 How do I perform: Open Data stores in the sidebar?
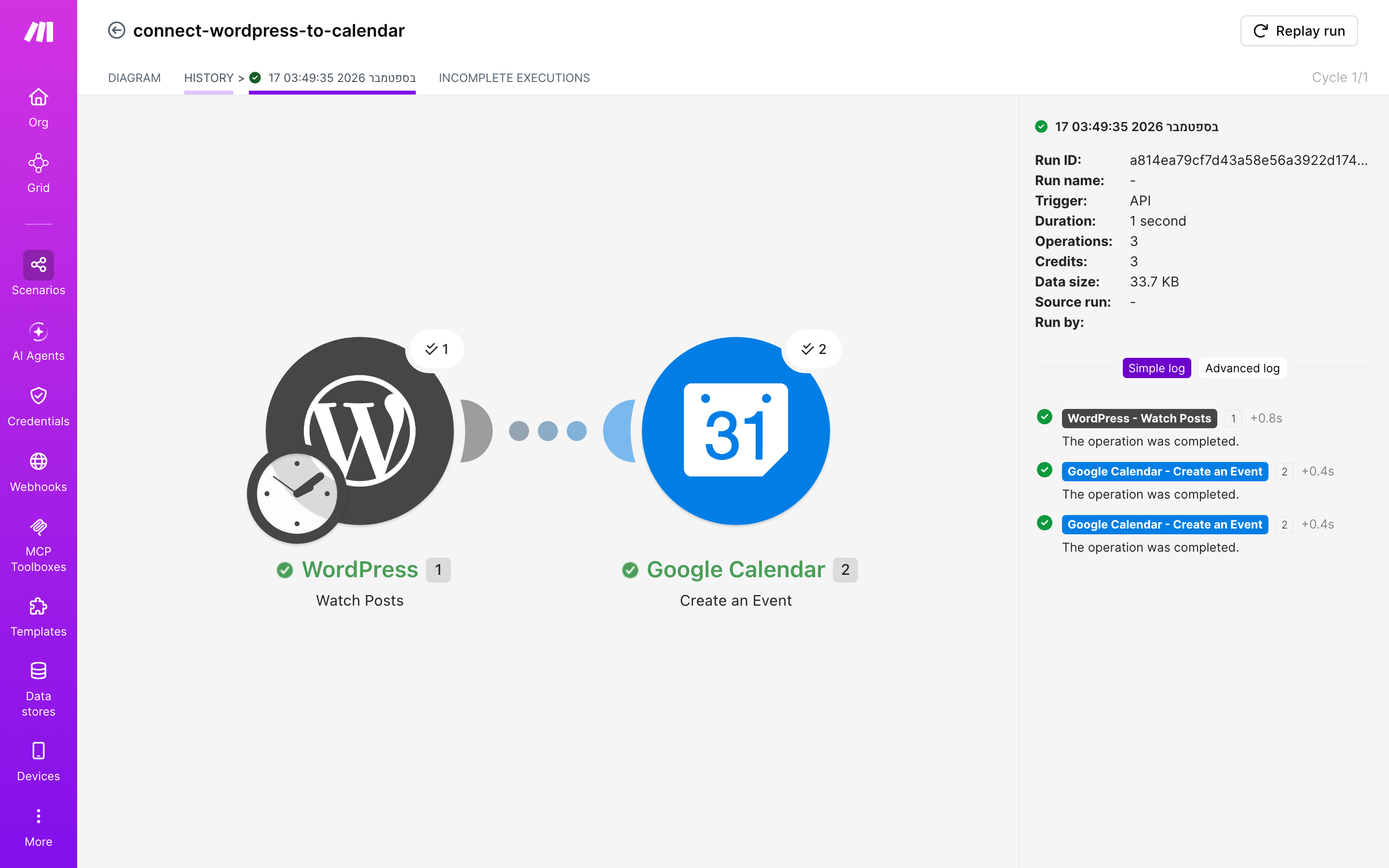coord(39,689)
